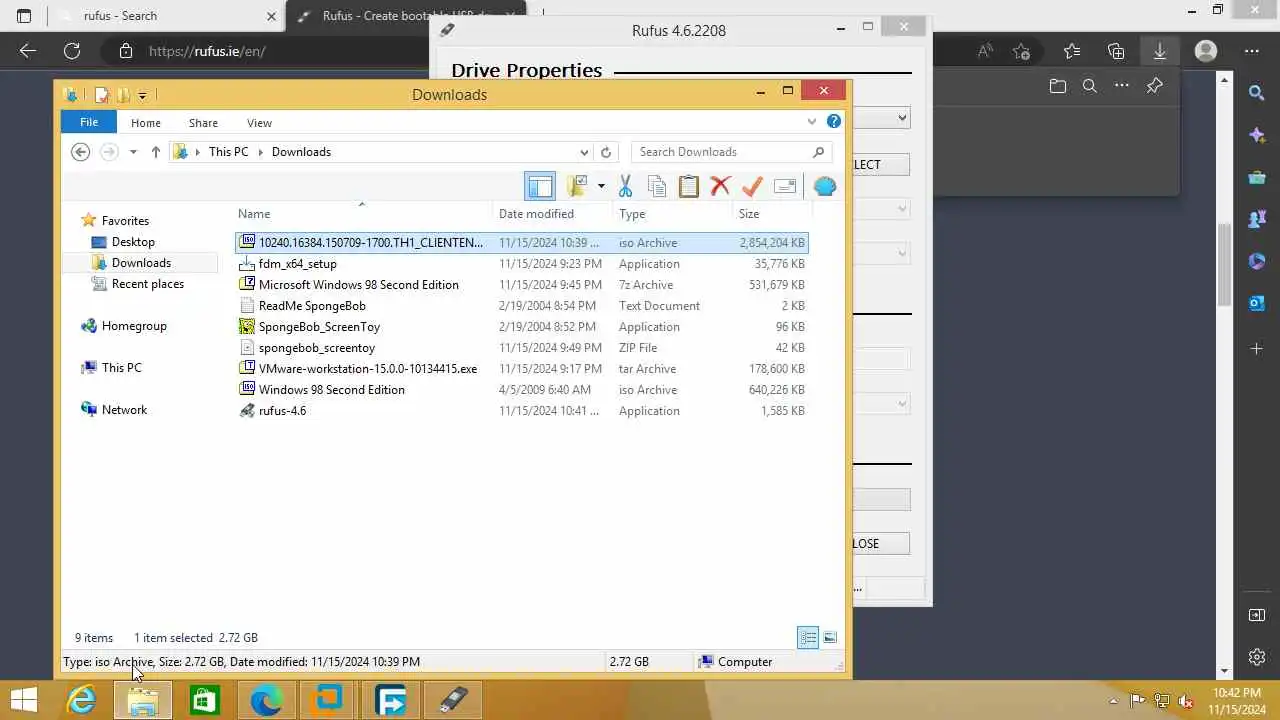Screen dimensions: 1280x720
Task: Select ReadMe SpongeBob text document
Action: pos(521,306)
